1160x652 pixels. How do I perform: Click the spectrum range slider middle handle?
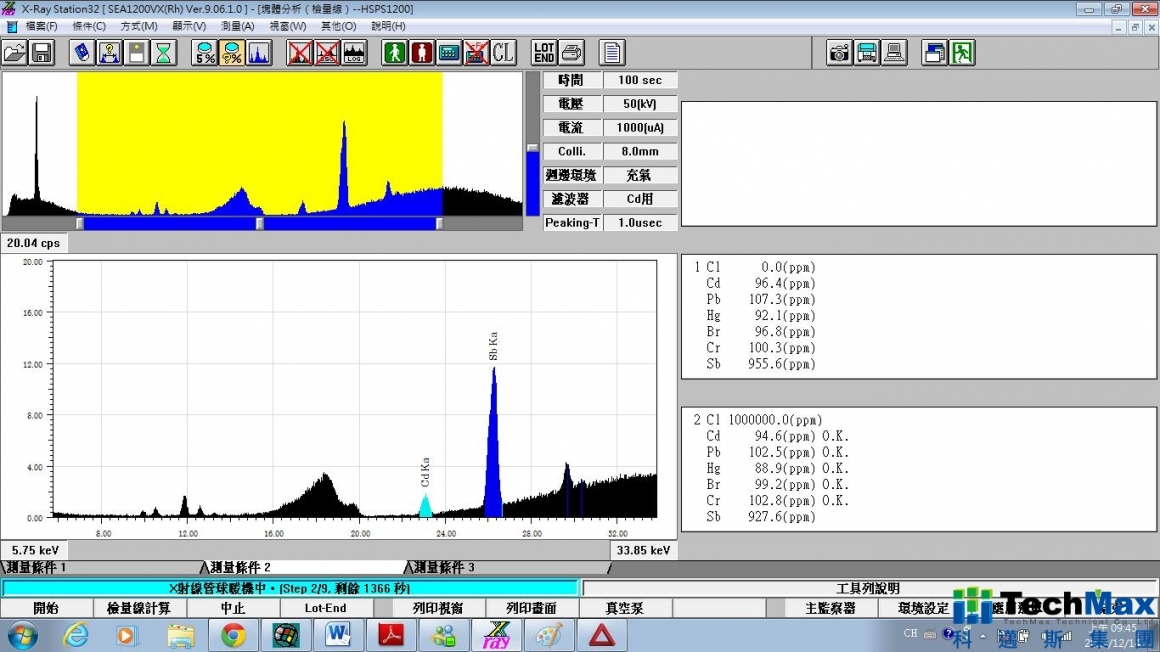[260, 224]
